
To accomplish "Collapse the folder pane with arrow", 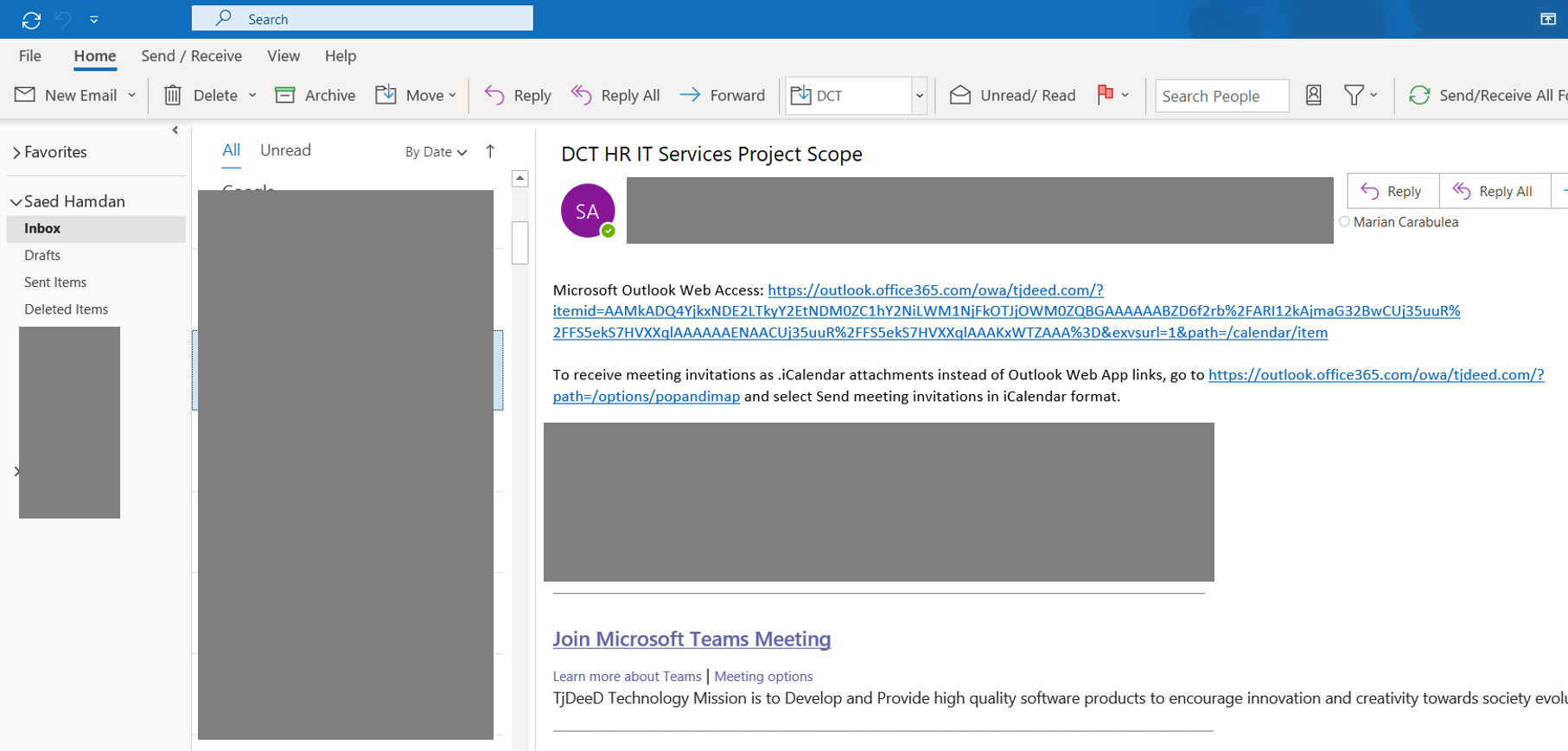I will (175, 130).
